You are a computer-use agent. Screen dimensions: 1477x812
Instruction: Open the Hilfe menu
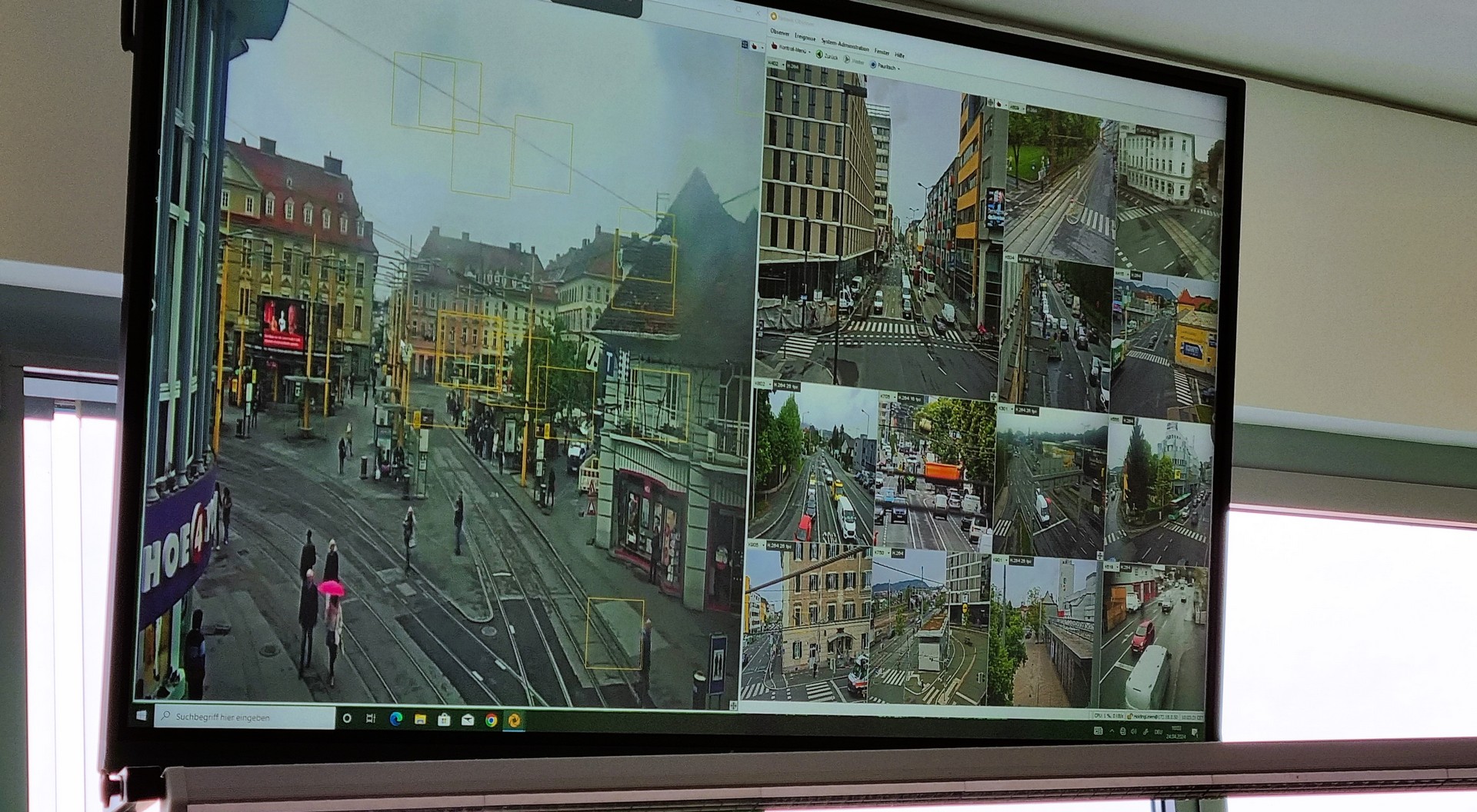pos(900,55)
